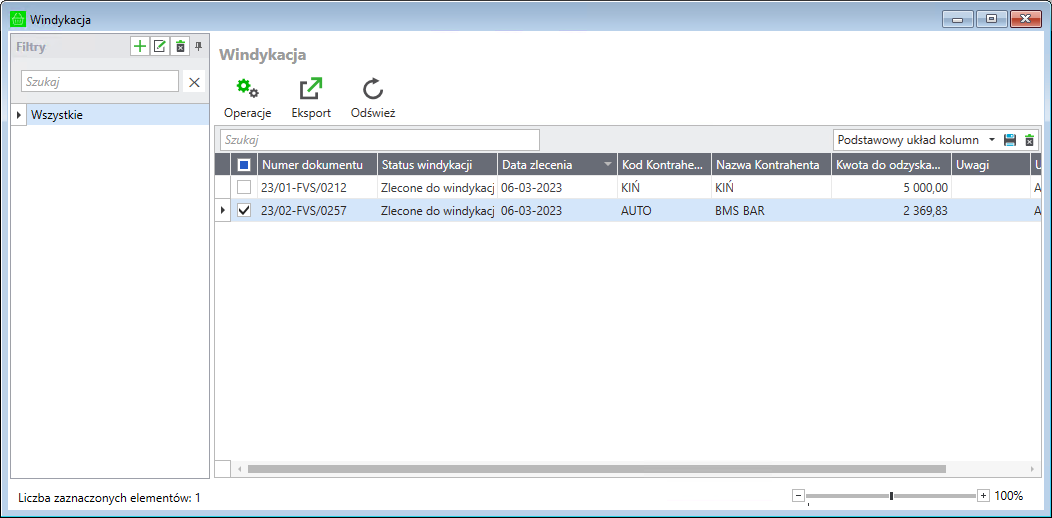Click the table search field
Screen dimensions: 1052x518
click(380, 140)
